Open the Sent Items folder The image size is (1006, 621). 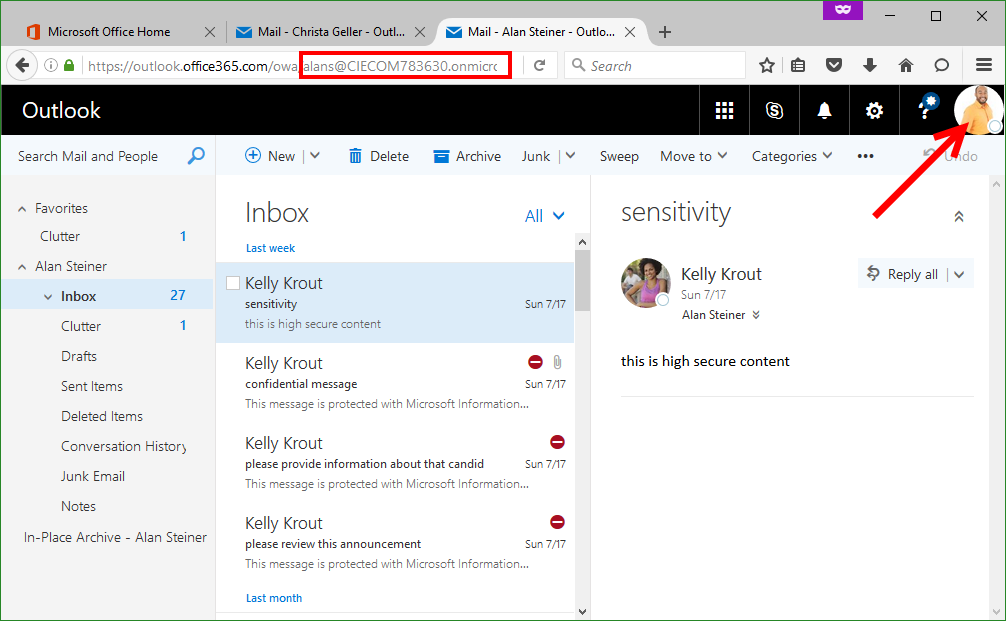click(x=92, y=386)
